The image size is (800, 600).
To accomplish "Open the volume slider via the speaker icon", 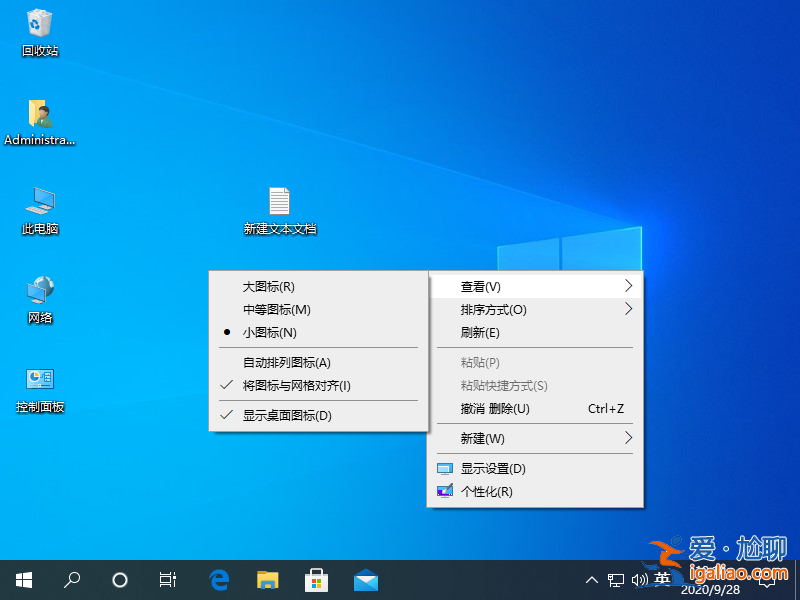I will tap(641, 579).
